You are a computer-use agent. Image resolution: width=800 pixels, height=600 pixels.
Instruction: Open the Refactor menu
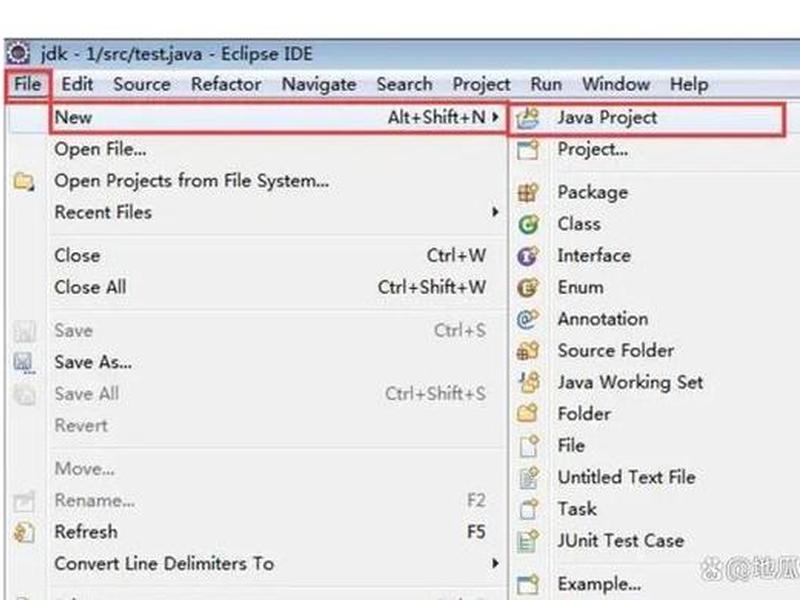[x=226, y=84]
